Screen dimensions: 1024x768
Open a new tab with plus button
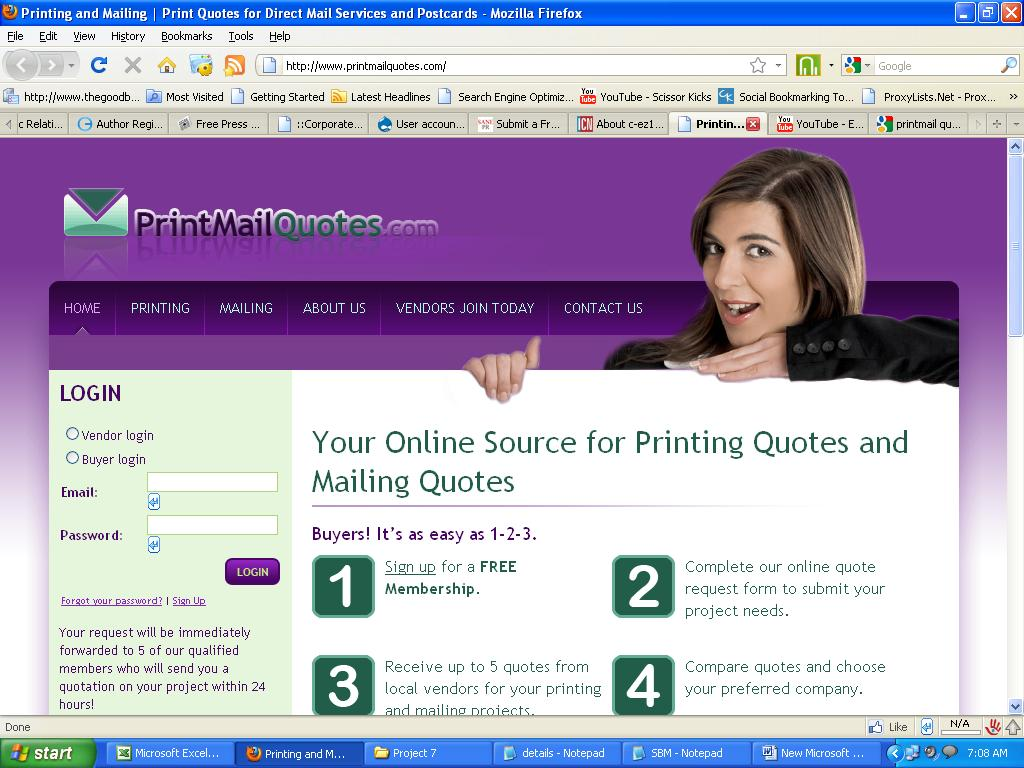point(997,123)
